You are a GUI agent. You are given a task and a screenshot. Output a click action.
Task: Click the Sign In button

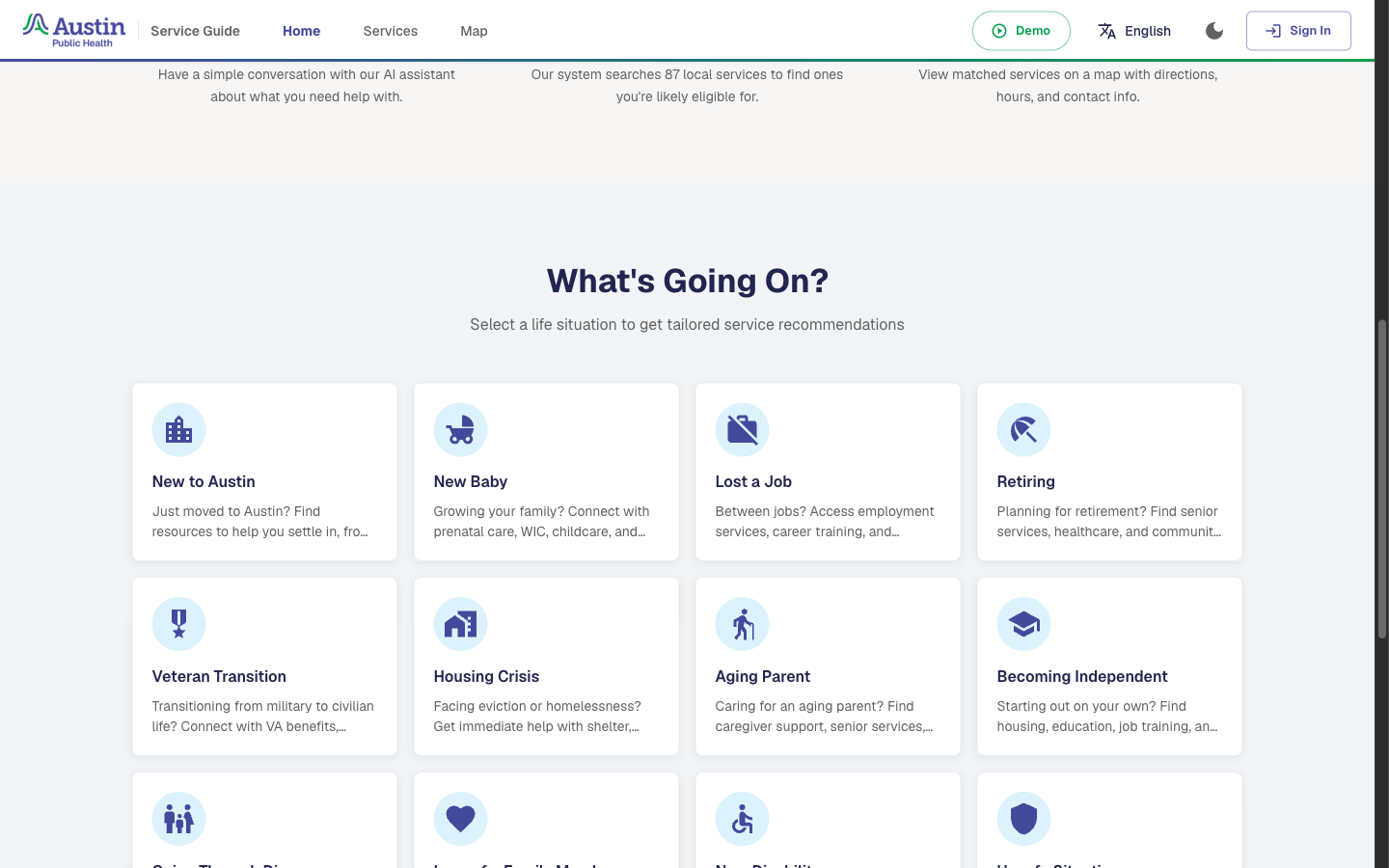pos(1298,31)
